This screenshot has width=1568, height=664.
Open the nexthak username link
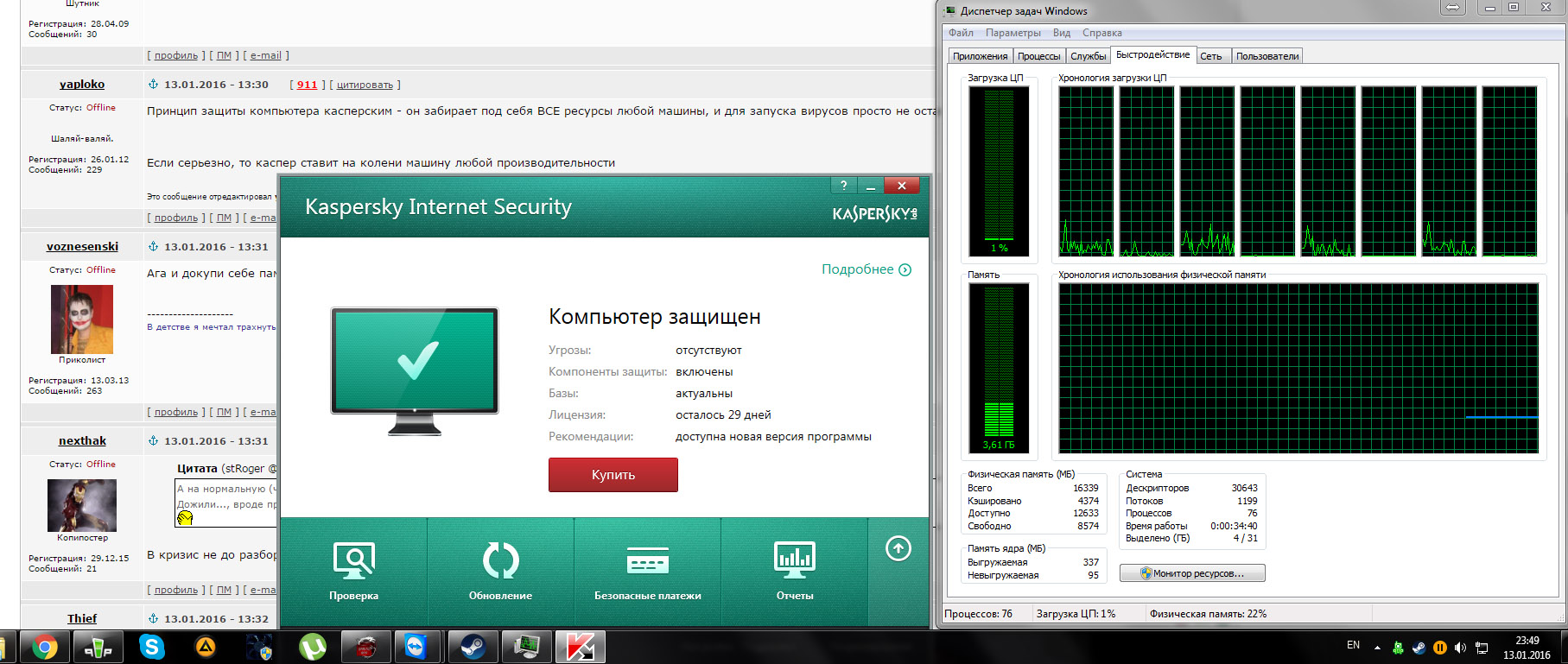coord(82,440)
